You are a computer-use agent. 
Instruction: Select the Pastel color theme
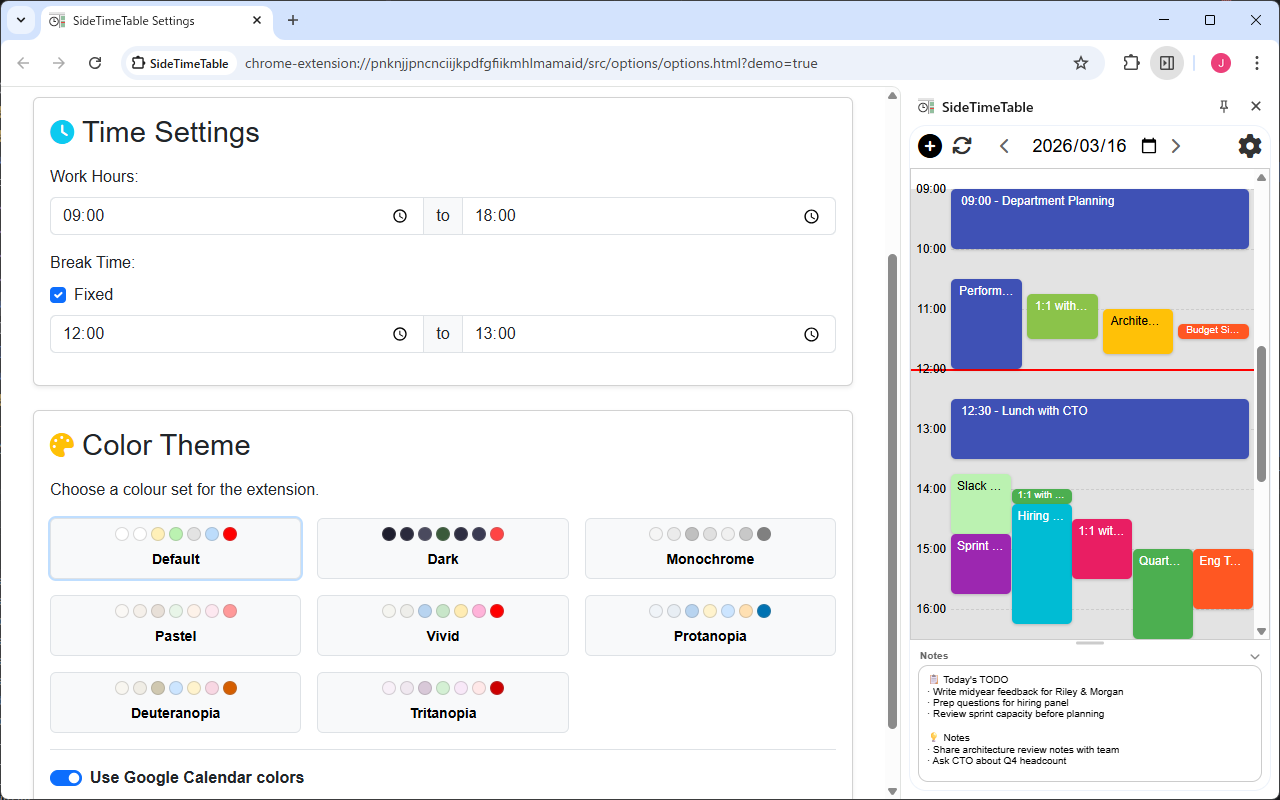point(176,625)
